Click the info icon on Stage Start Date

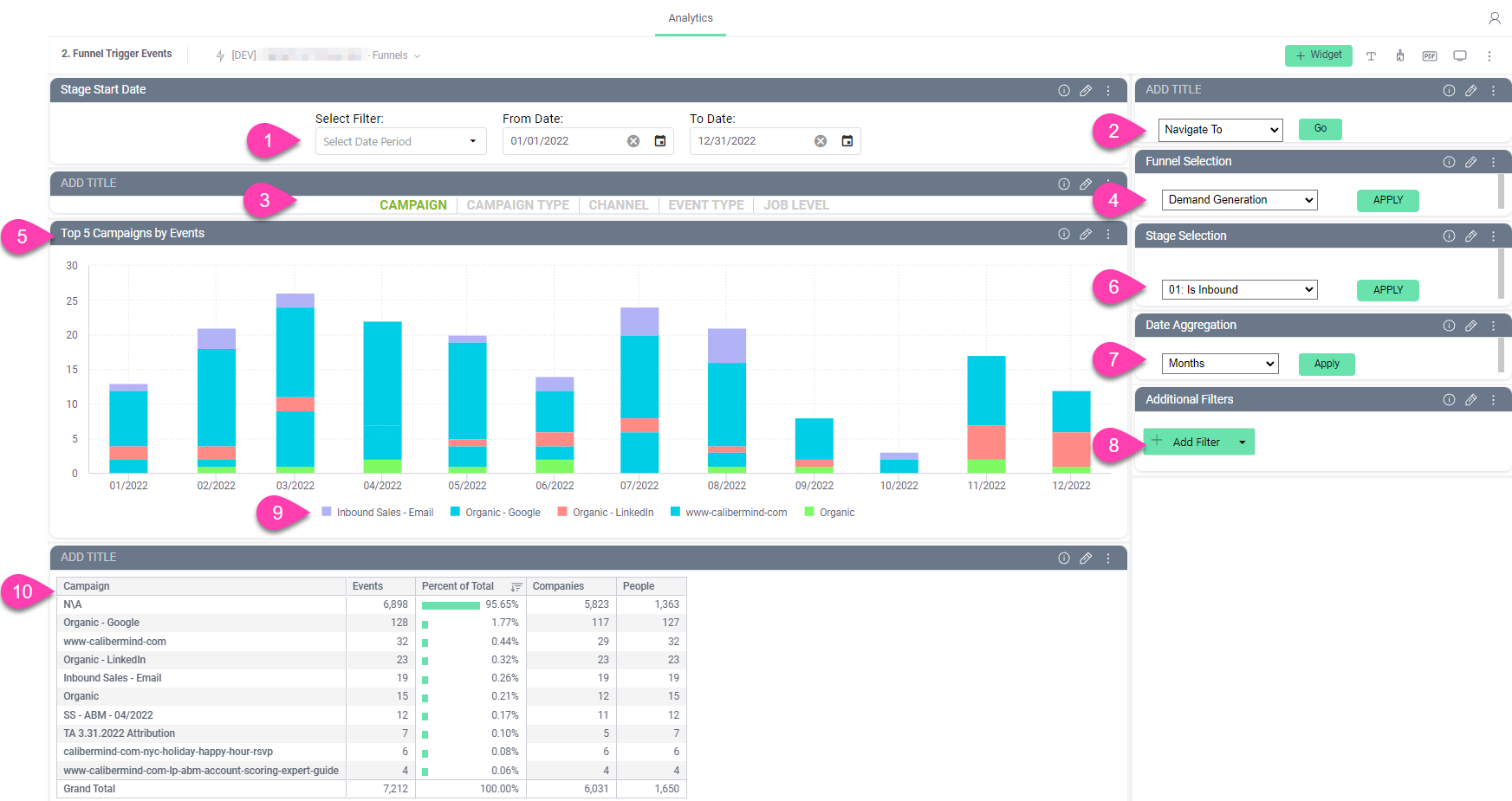(1064, 90)
